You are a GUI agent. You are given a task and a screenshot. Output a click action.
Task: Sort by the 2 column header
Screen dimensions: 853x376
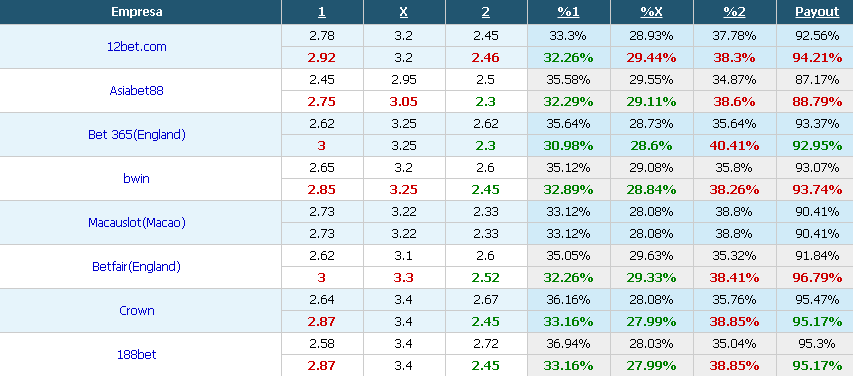(x=486, y=12)
